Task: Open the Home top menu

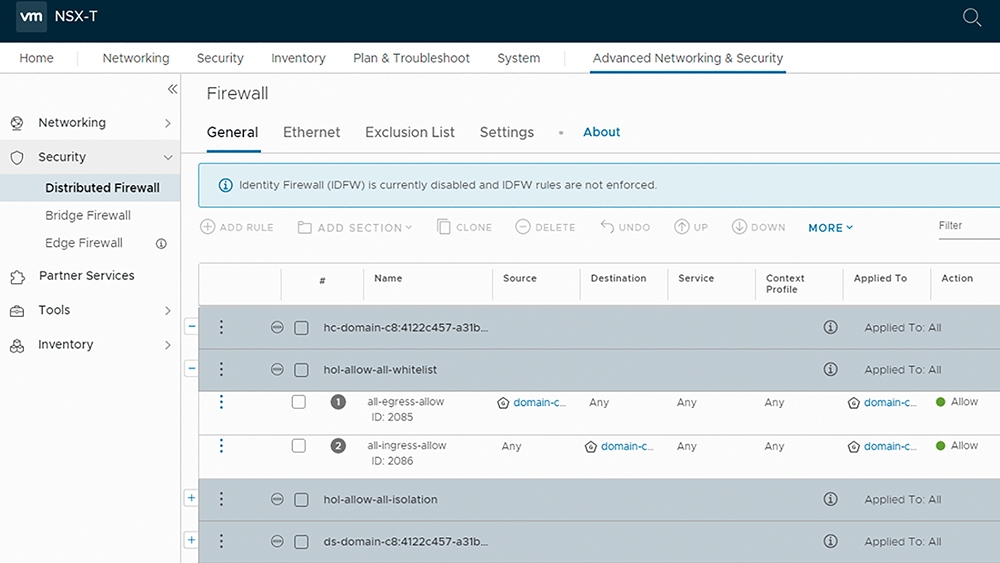Action: 36,58
